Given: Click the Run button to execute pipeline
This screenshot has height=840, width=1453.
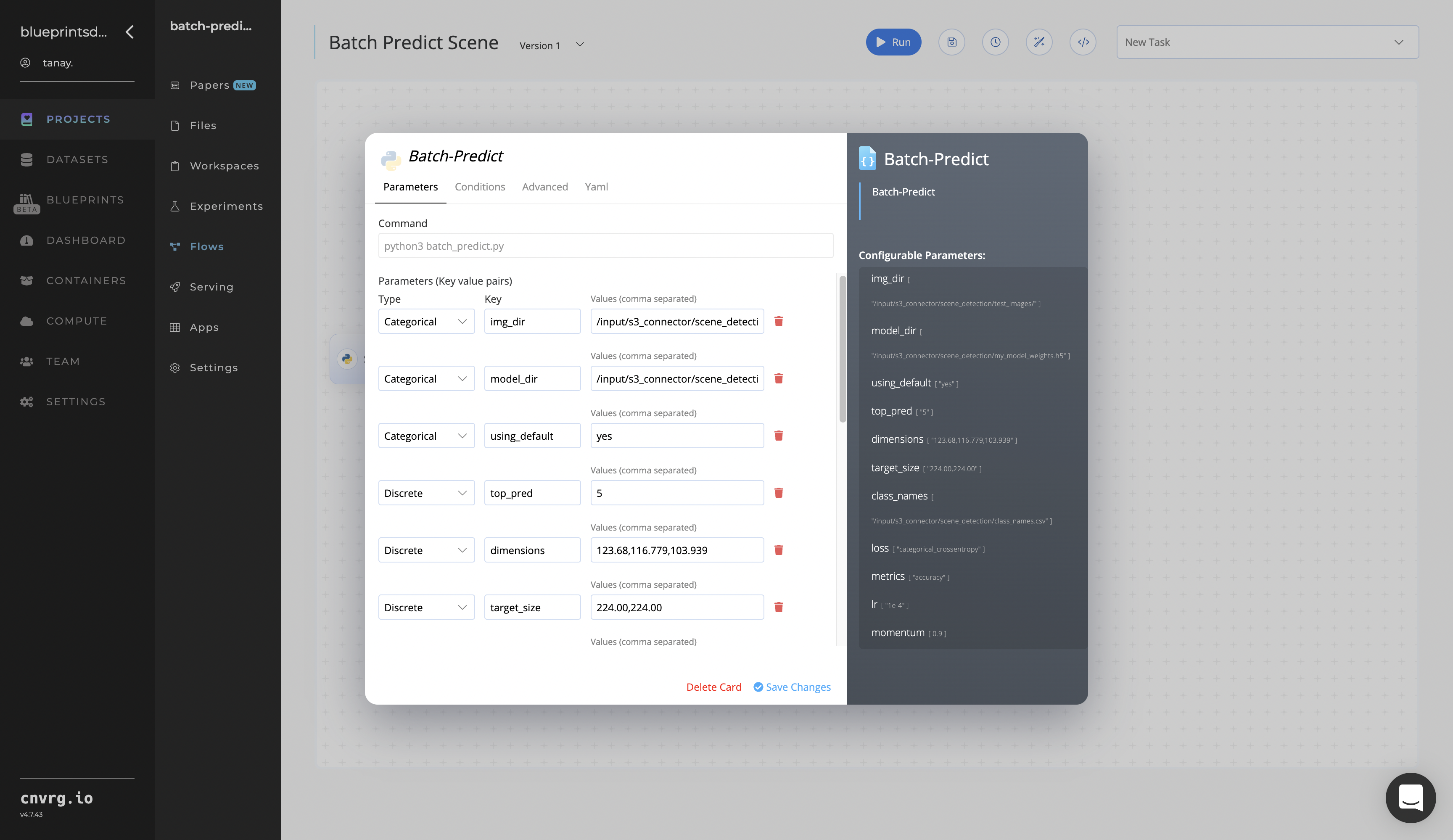Looking at the screenshot, I should (893, 41).
